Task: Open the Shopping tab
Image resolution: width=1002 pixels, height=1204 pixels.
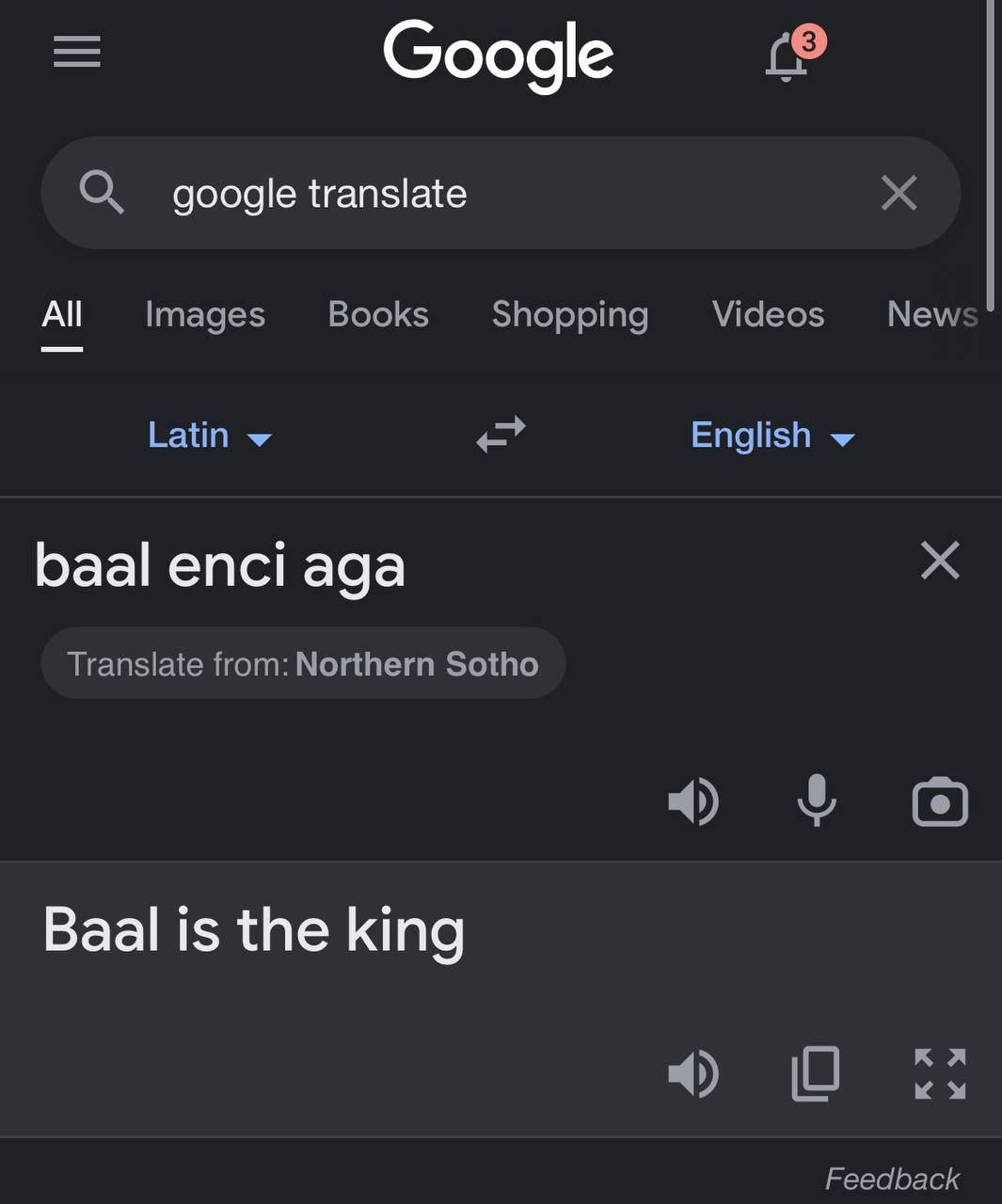Action: point(570,314)
